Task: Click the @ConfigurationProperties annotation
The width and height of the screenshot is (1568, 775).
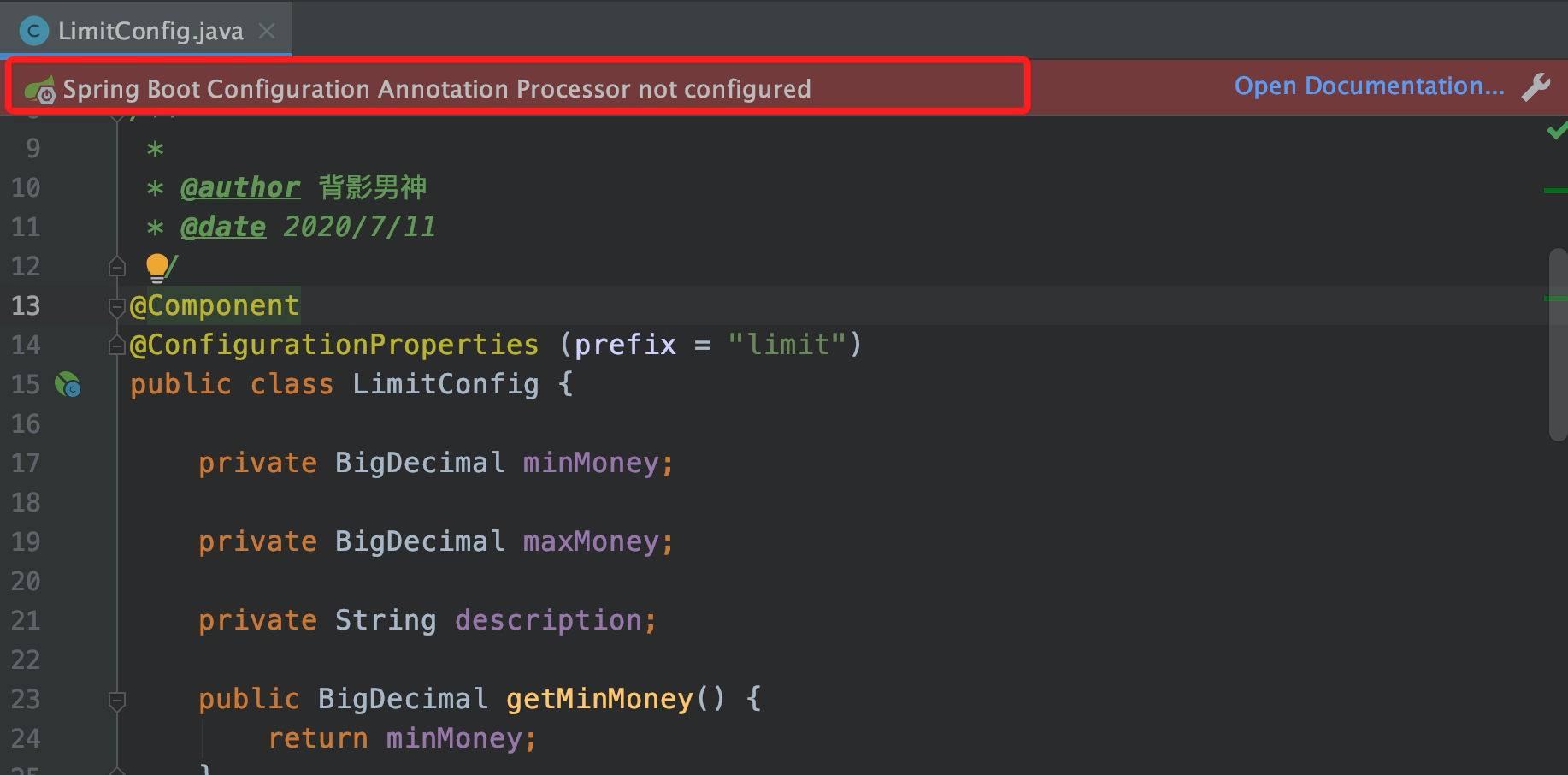Action: (x=334, y=345)
